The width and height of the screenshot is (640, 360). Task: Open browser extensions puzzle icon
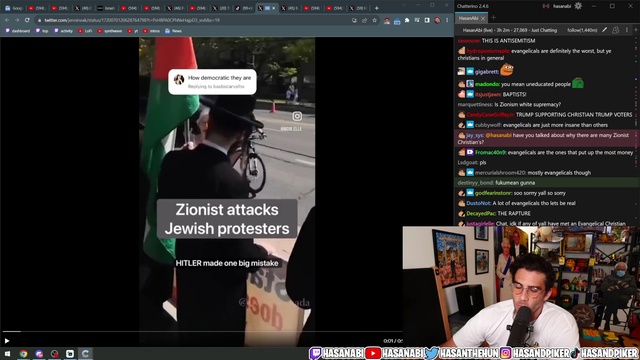pyautogui.click(x=407, y=20)
